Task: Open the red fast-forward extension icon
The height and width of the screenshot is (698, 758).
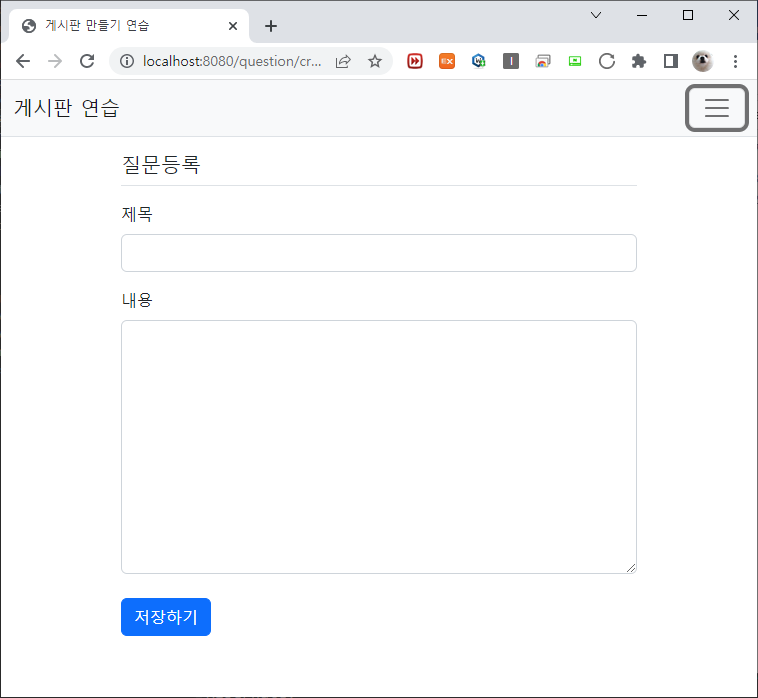Action: click(x=415, y=61)
